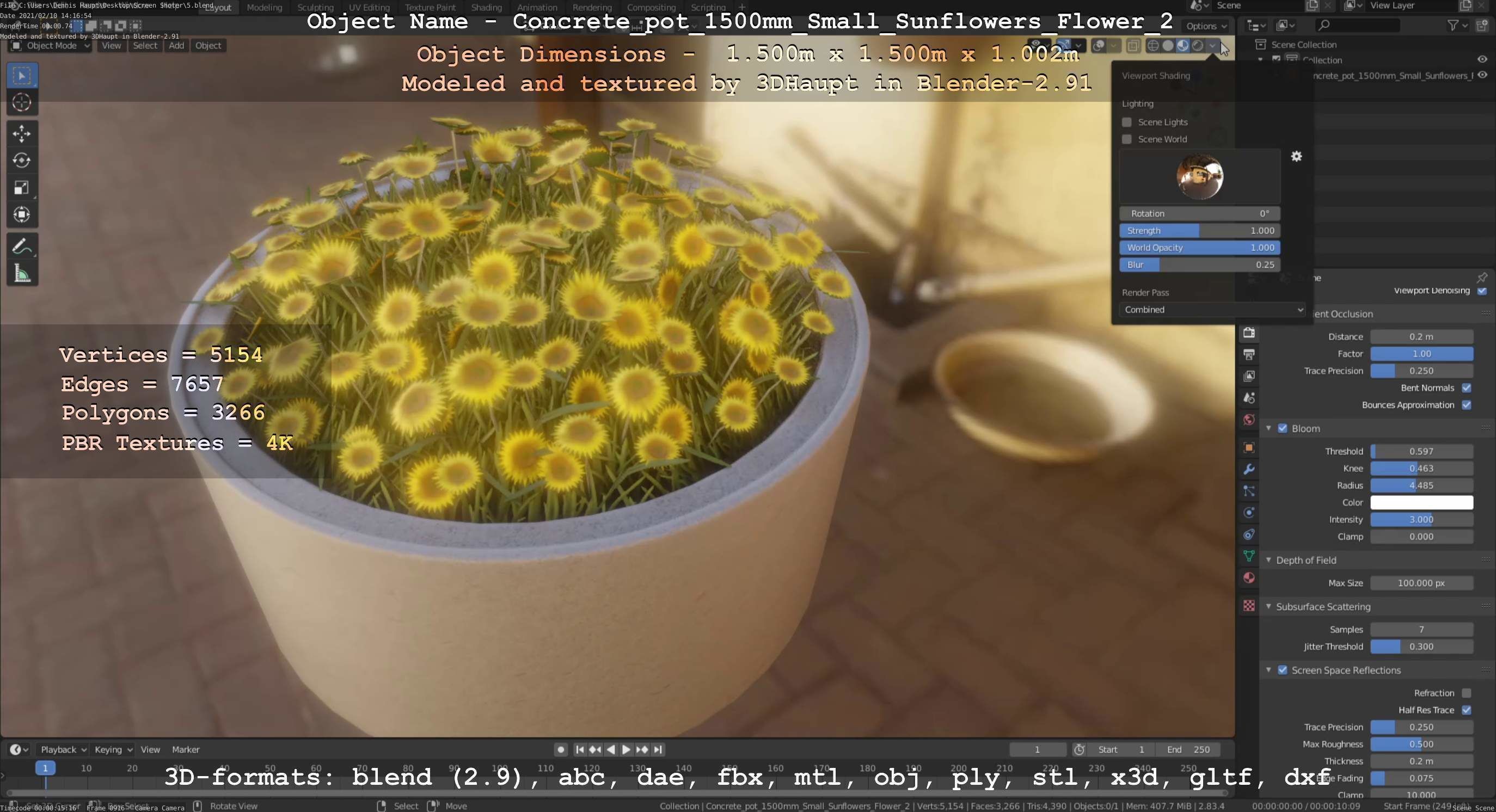Open the View Layer properties tab
The height and width of the screenshot is (812, 1496).
pyautogui.click(x=1249, y=376)
